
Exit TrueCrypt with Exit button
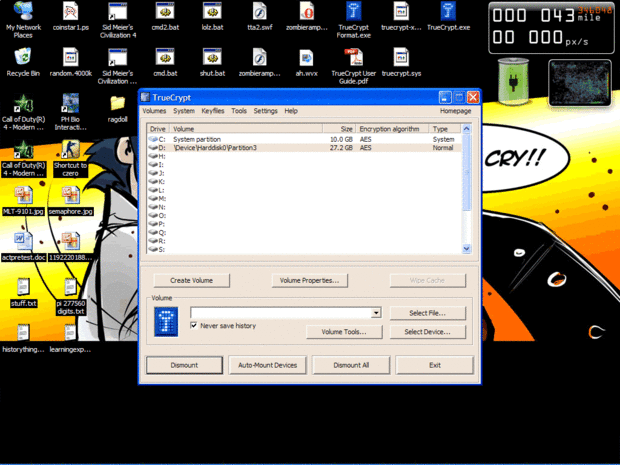tap(435, 365)
